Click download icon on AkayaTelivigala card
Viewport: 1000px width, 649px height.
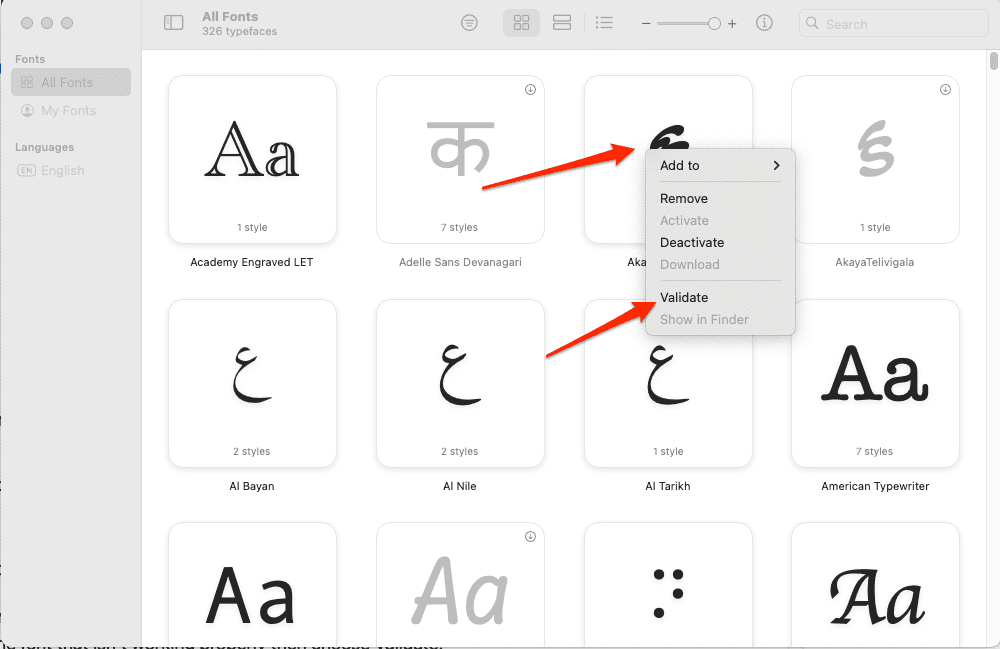click(x=945, y=90)
